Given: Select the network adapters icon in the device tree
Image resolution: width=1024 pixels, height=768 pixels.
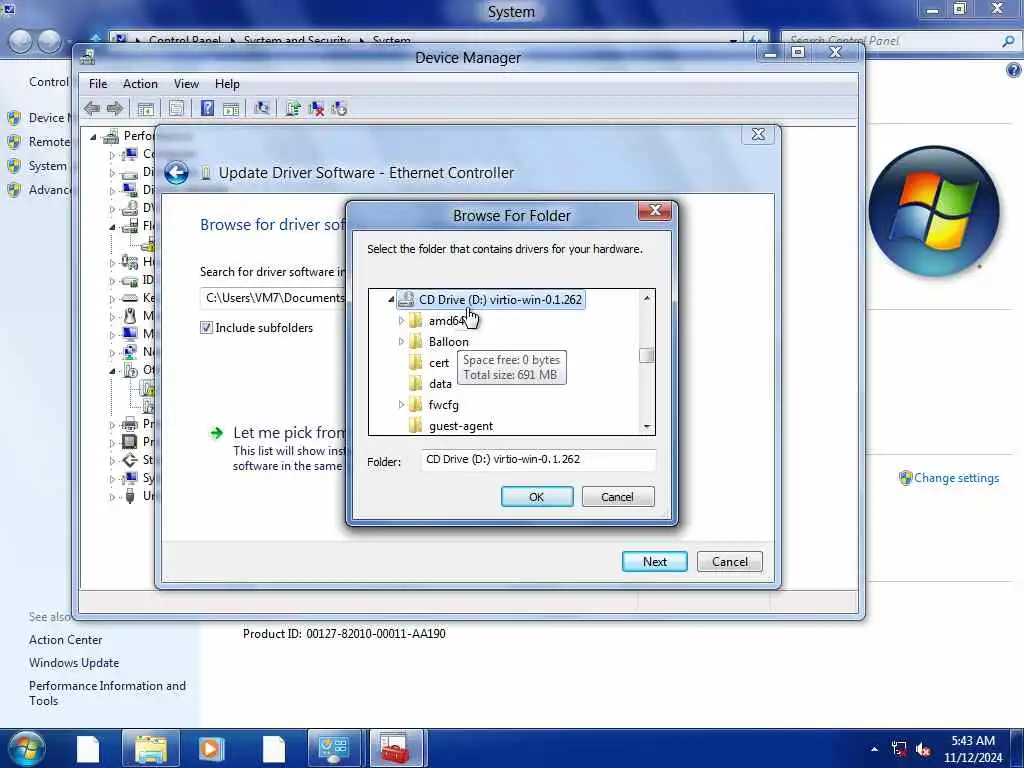Looking at the screenshot, I should pos(130,352).
